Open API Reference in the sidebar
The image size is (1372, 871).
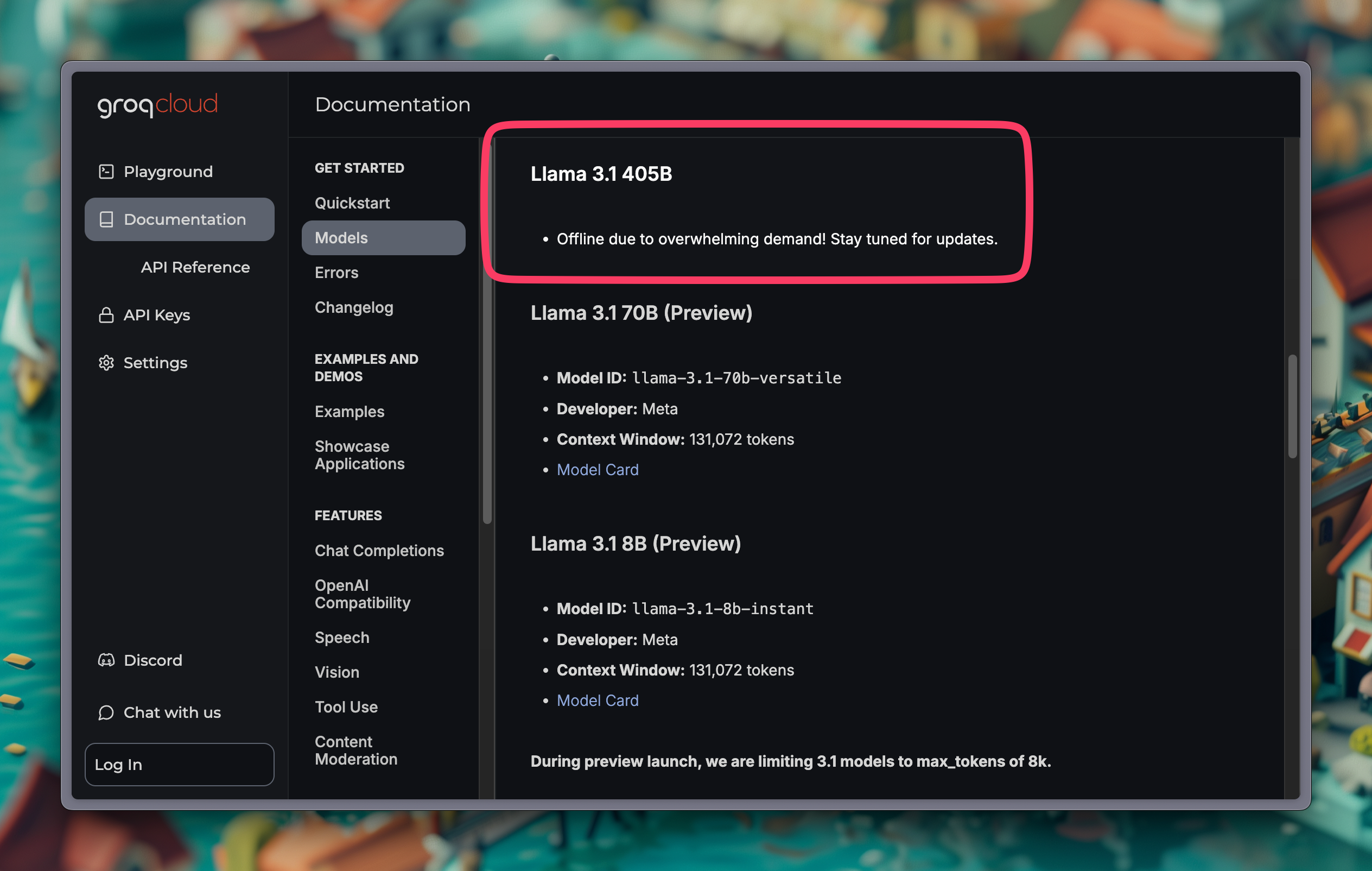pyautogui.click(x=195, y=267)
